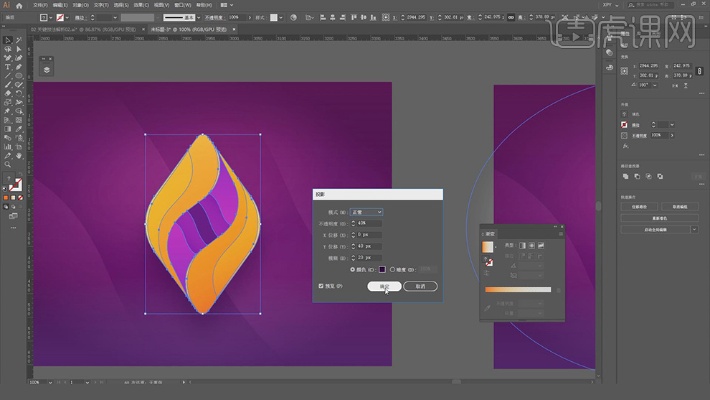Open the graphic style dropdown in control bar
The width and height of the screenshot is (710, 400).
point(281,18)
